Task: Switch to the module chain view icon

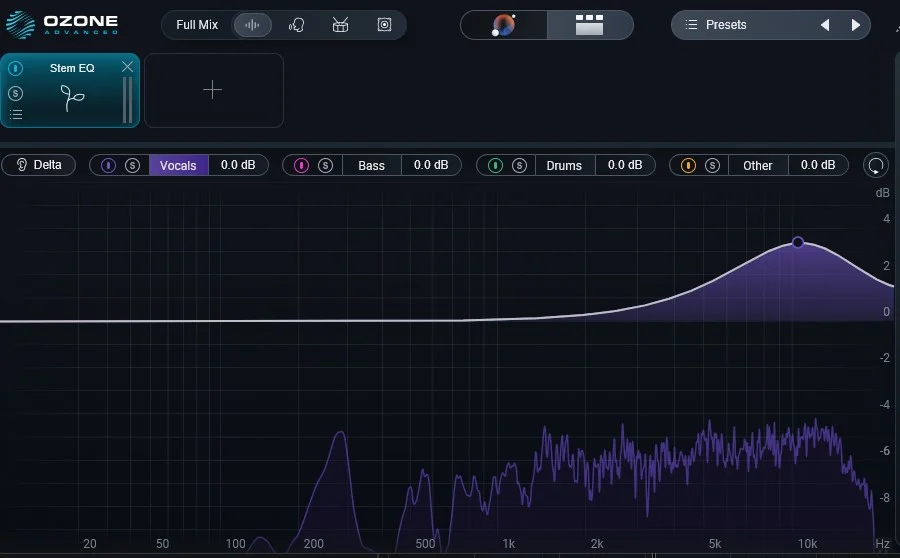Action: coord(589,25)
